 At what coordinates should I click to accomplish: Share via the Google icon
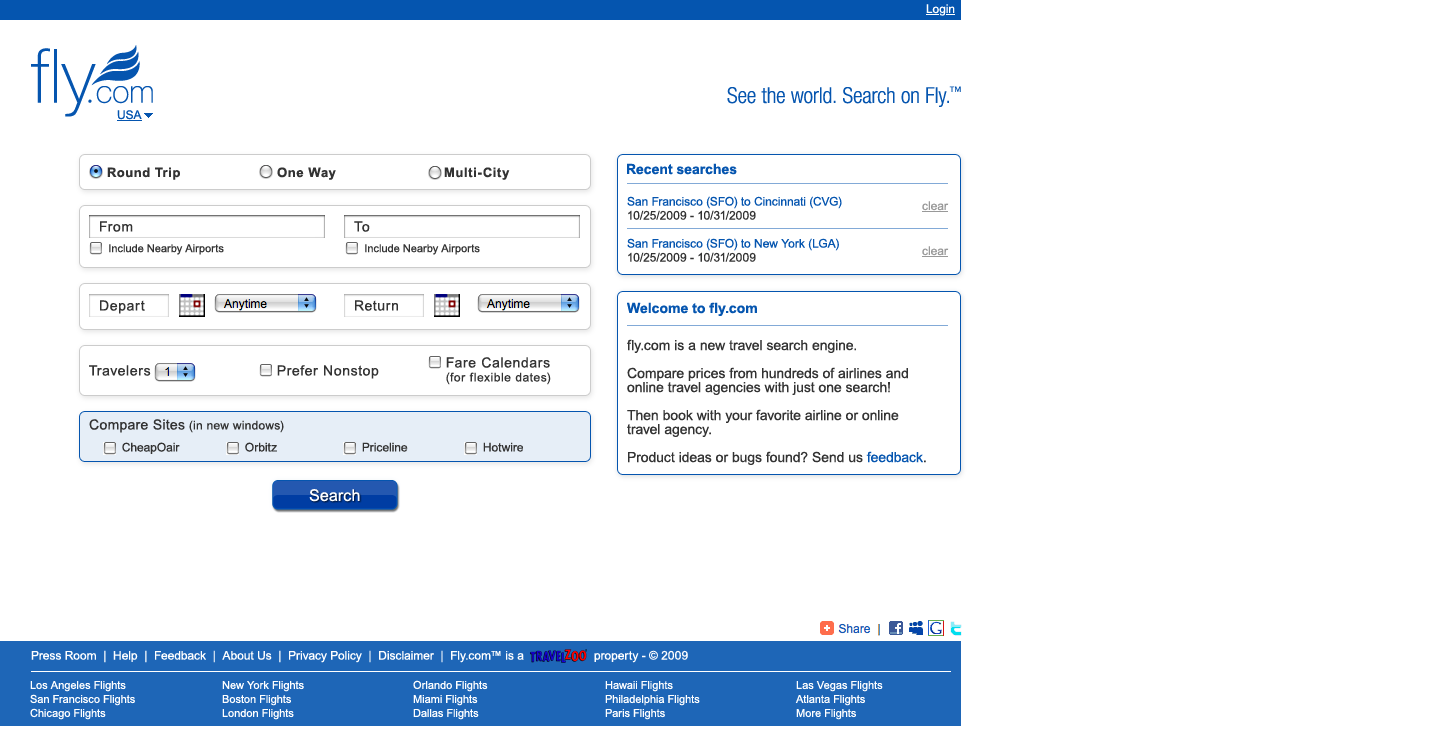coord(936,628)
